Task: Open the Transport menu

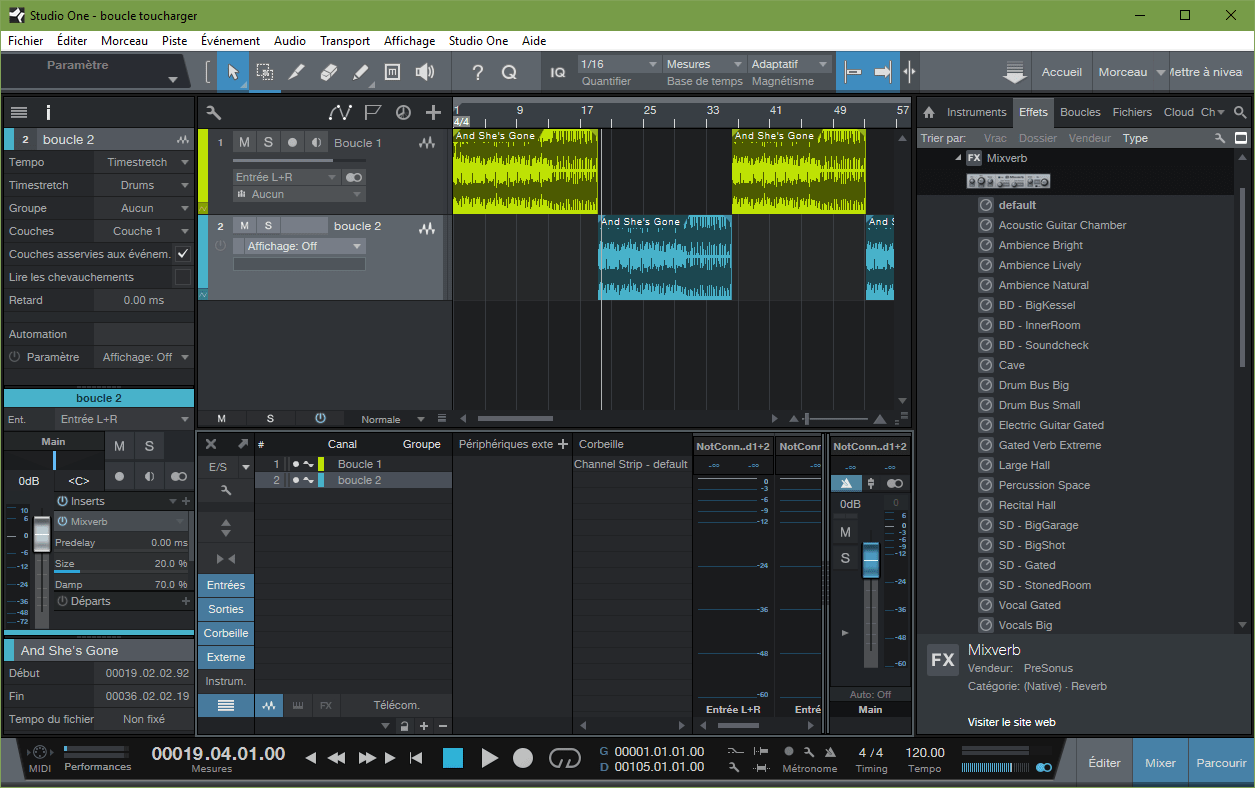Action: pyautogui.click(x=345, y=41)
